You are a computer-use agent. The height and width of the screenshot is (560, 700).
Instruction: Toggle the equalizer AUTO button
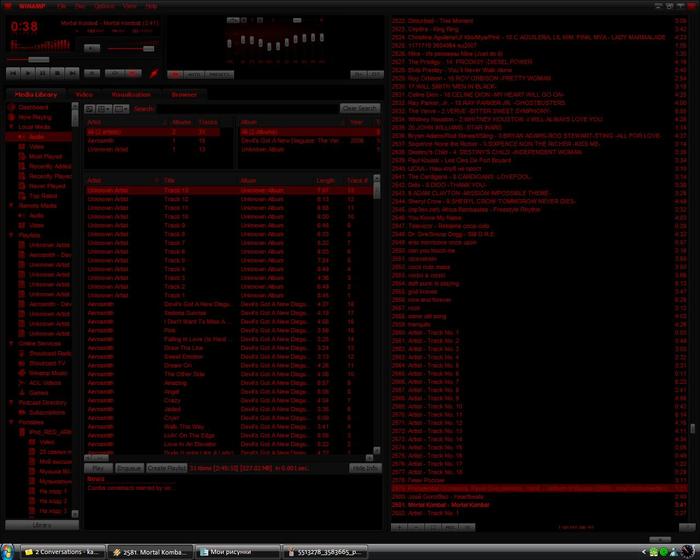coord(194,75)
